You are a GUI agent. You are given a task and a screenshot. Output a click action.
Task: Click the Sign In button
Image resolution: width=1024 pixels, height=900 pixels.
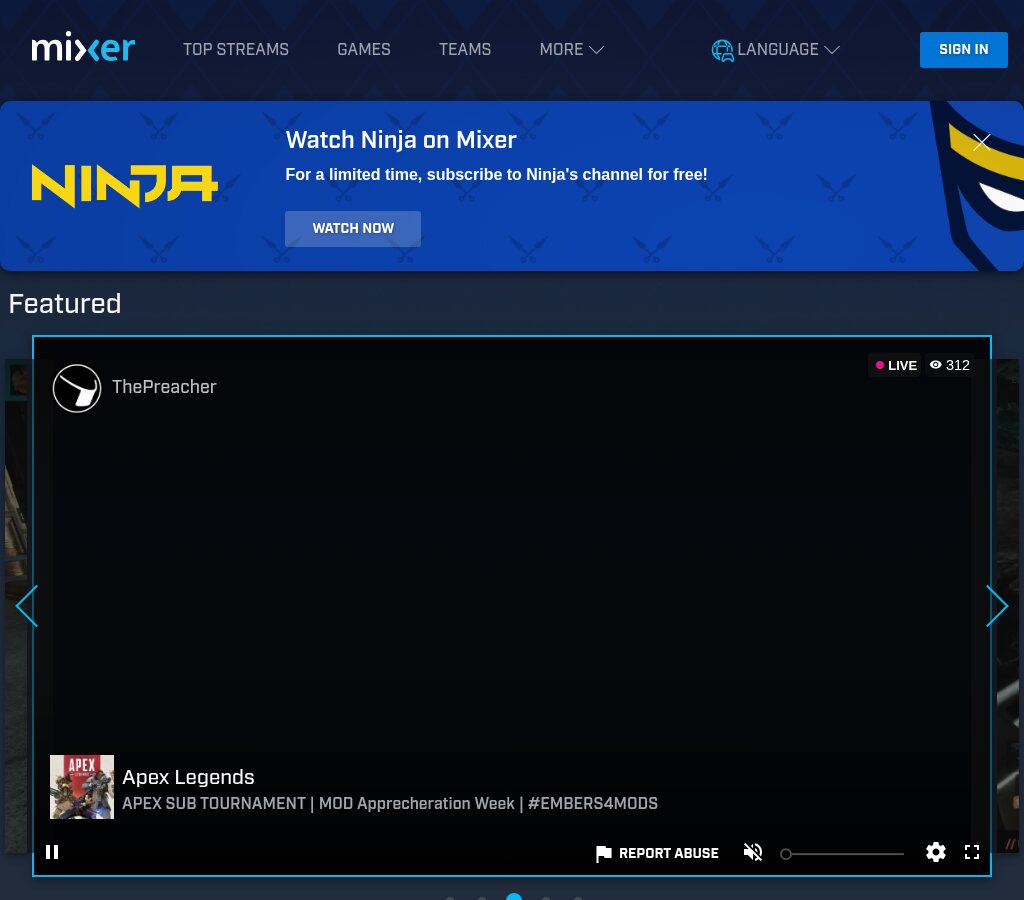click(963, 50)
